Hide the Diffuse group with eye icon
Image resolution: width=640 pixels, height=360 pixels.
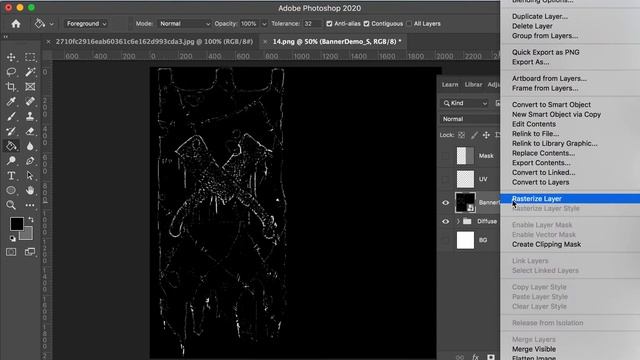click(445, 221)
